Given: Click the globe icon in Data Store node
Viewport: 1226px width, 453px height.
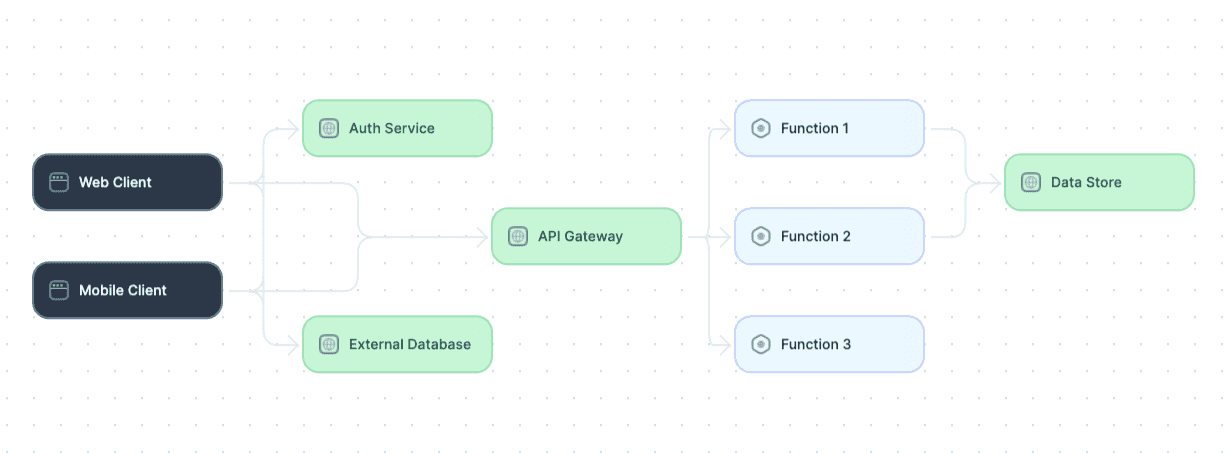Looking at the screenshot, I should (x=1031, y=182).
